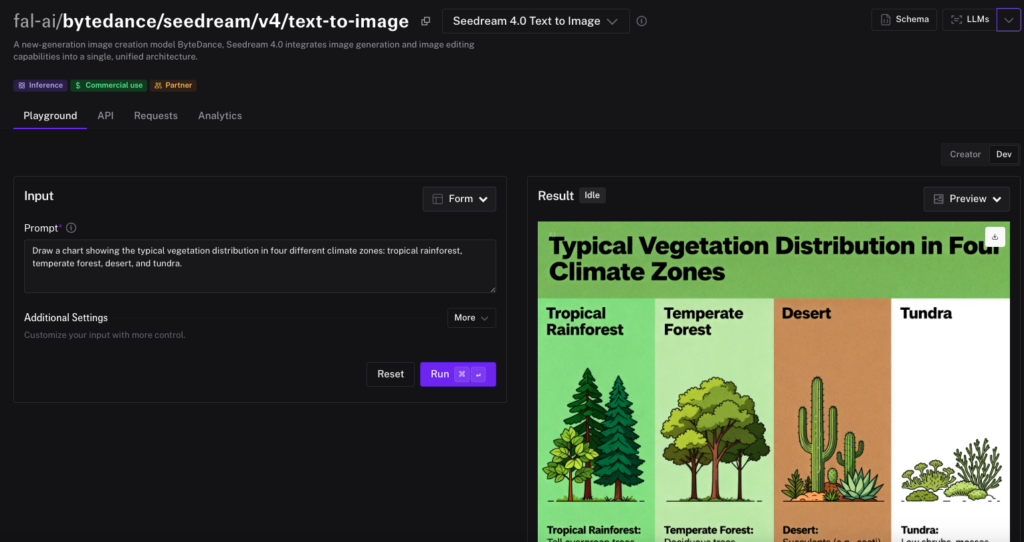Click the Inference badge

(x=40, y=86)
